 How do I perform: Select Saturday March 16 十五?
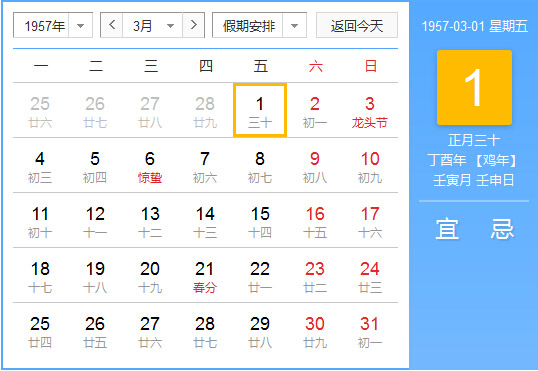tap(315, 221)
